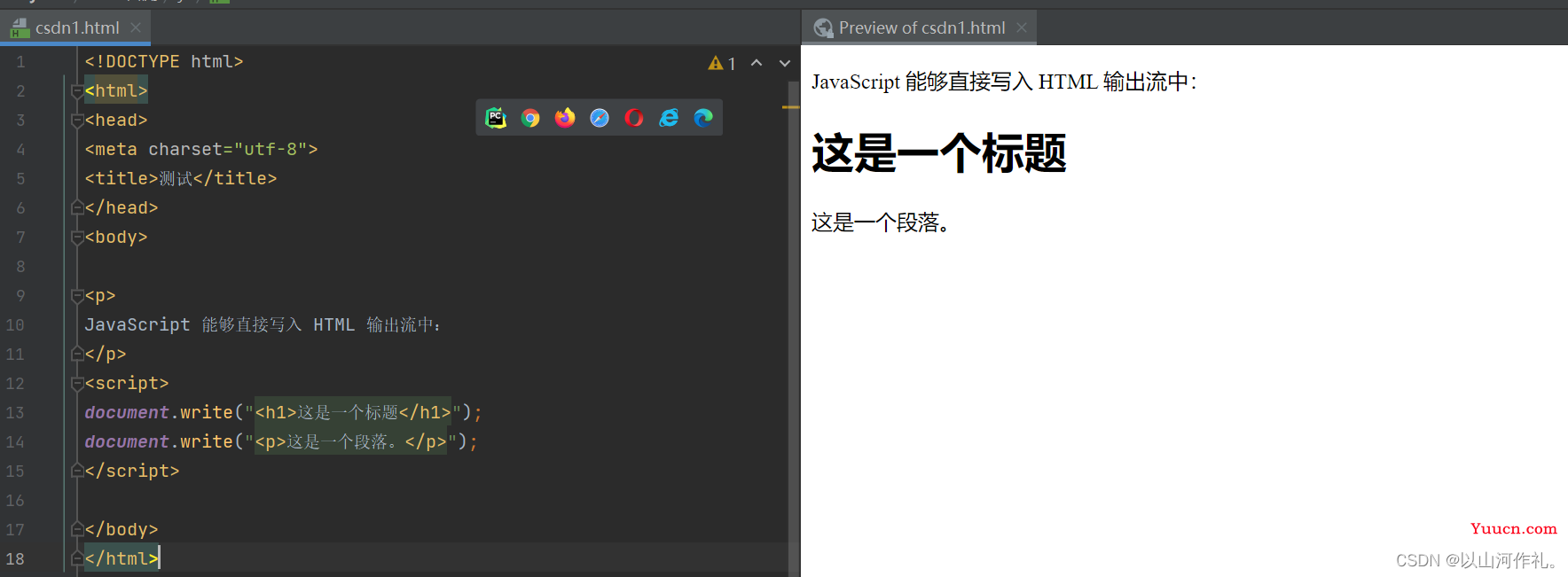Close the Preview of csdn1.html tab
This screenshot has width=1568, height=577.
click(1022, 27)
